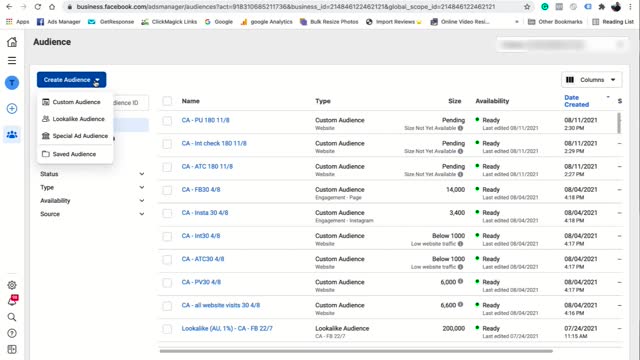
Task: Open the notifications bell icon
Action: [x=12, y=301]
